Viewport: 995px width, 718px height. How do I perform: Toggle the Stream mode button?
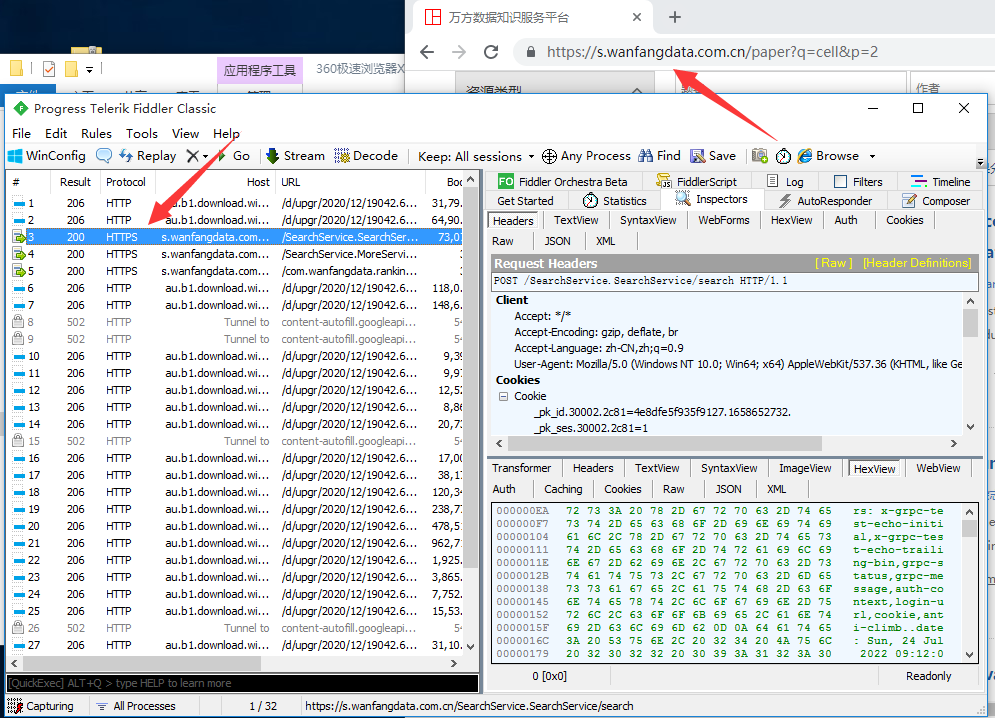[295, 156]
